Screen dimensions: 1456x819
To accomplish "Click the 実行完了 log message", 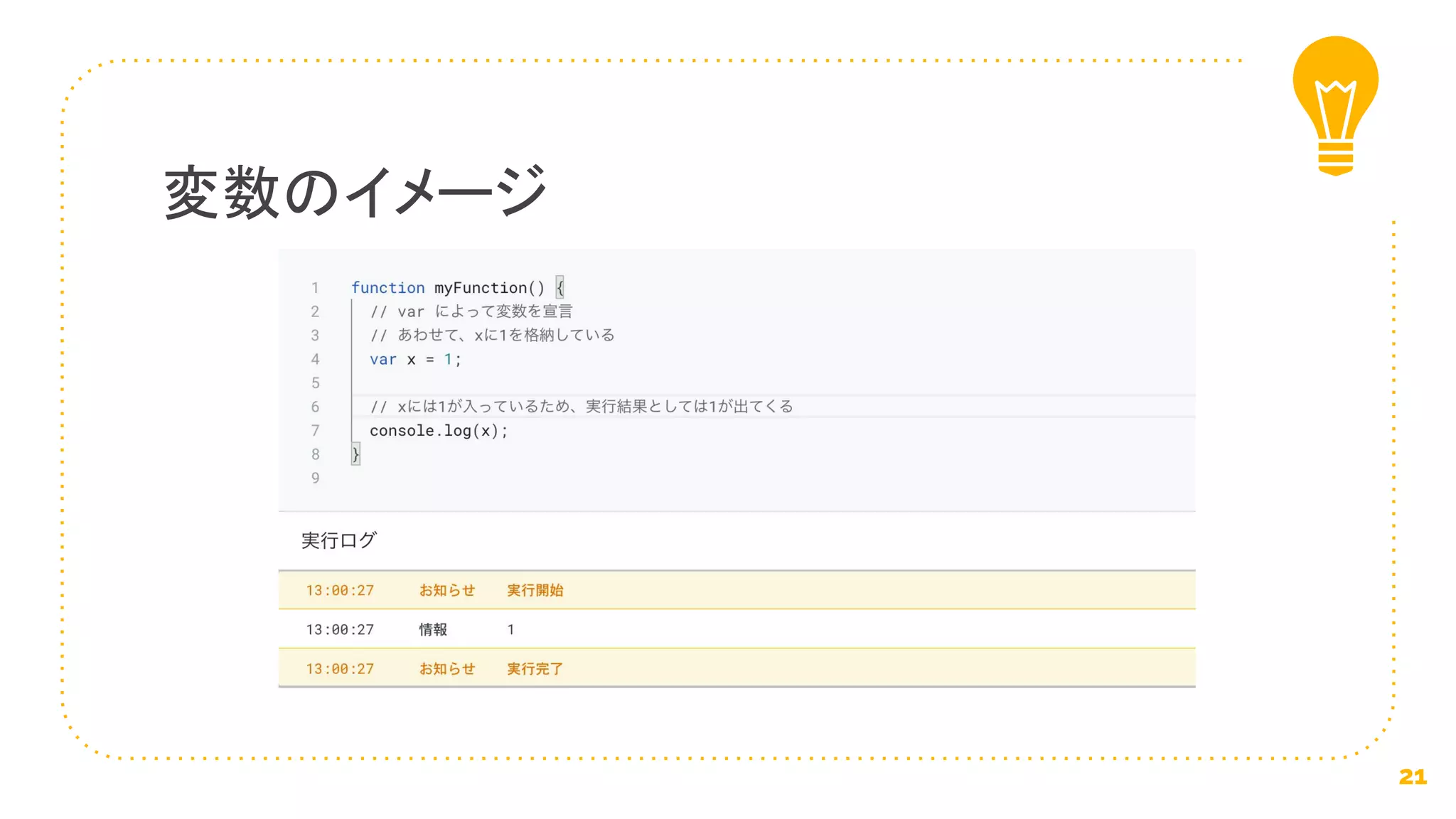I will (535, 669).
